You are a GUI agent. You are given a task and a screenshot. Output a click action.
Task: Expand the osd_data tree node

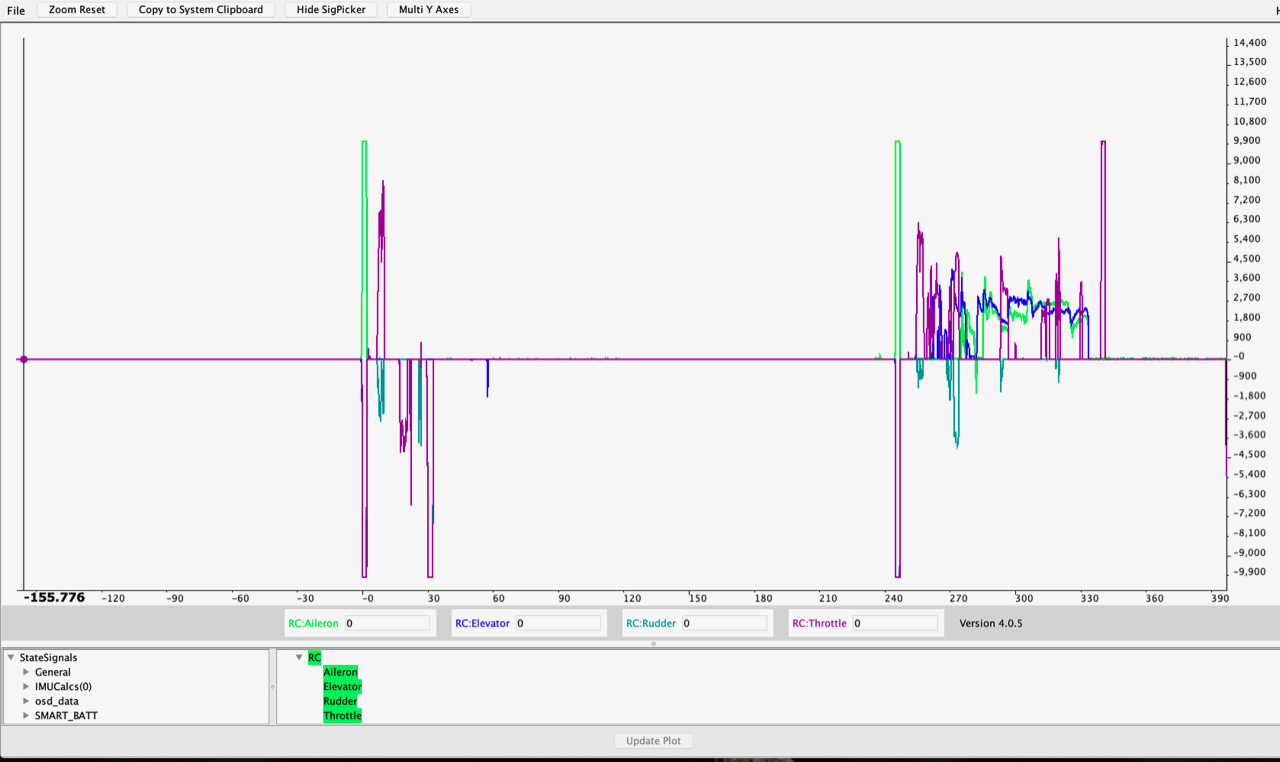point(27,701)
